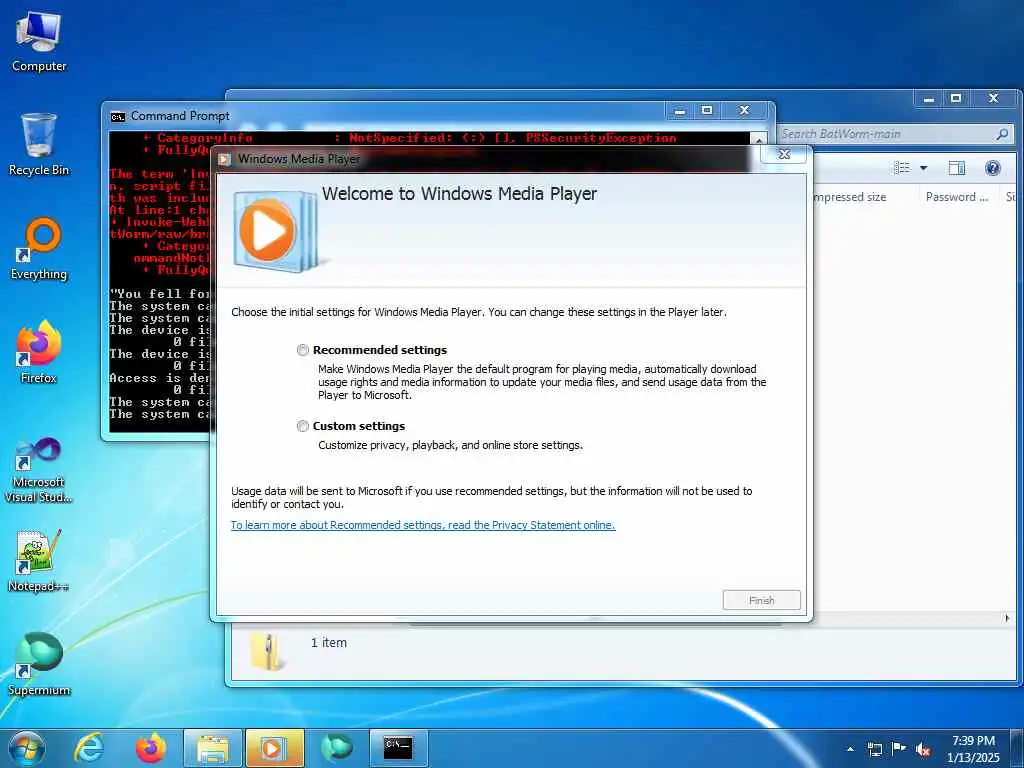The height and width of the screenshot is (768, 1024).
Task: Open the Computer desktop icon
Action: pyautogui.click(x=39, y=42)
